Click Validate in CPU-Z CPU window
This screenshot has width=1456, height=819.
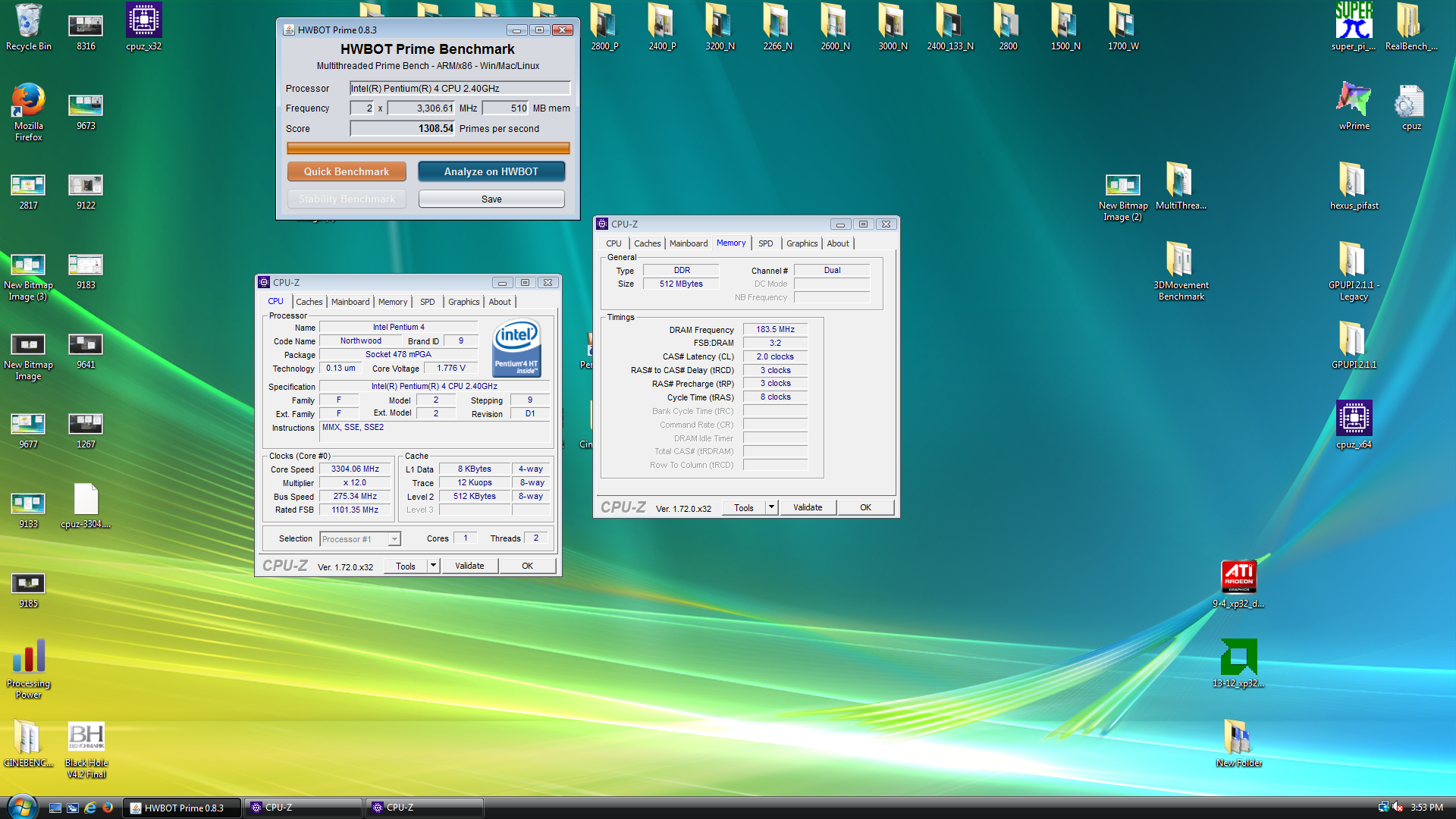point(469,566)
